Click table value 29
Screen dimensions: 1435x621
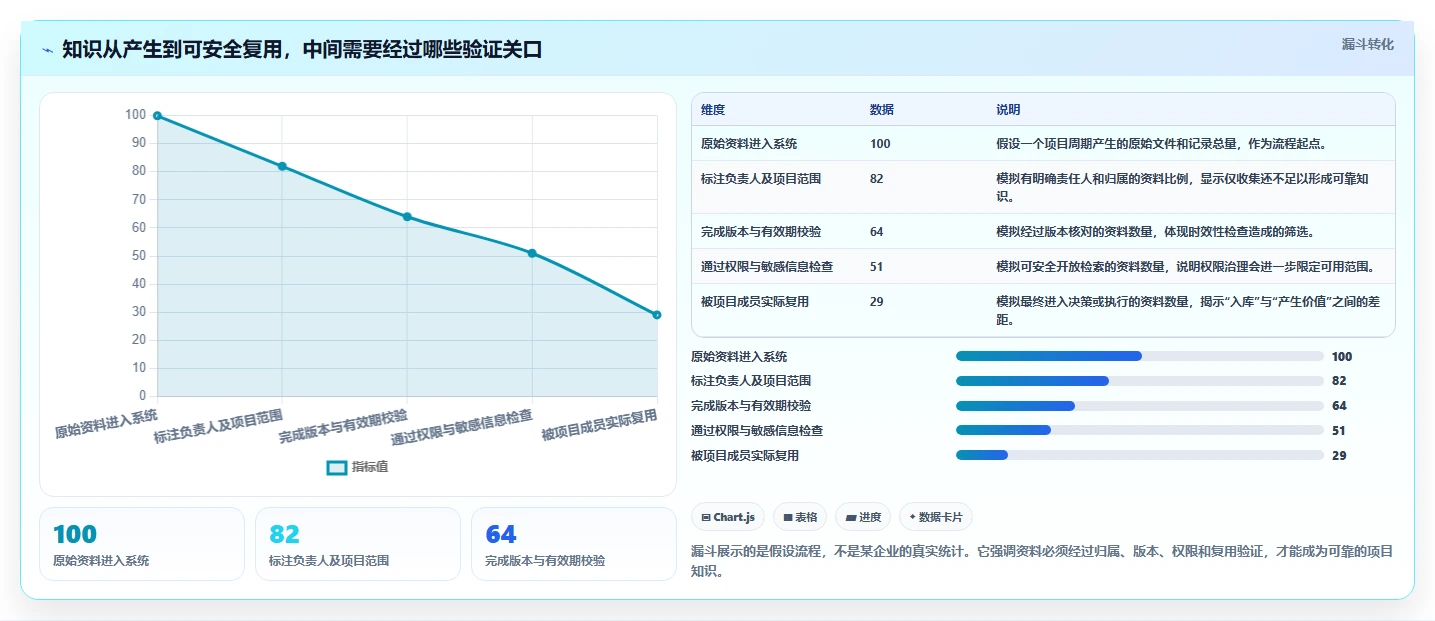[x=877, y=302]
